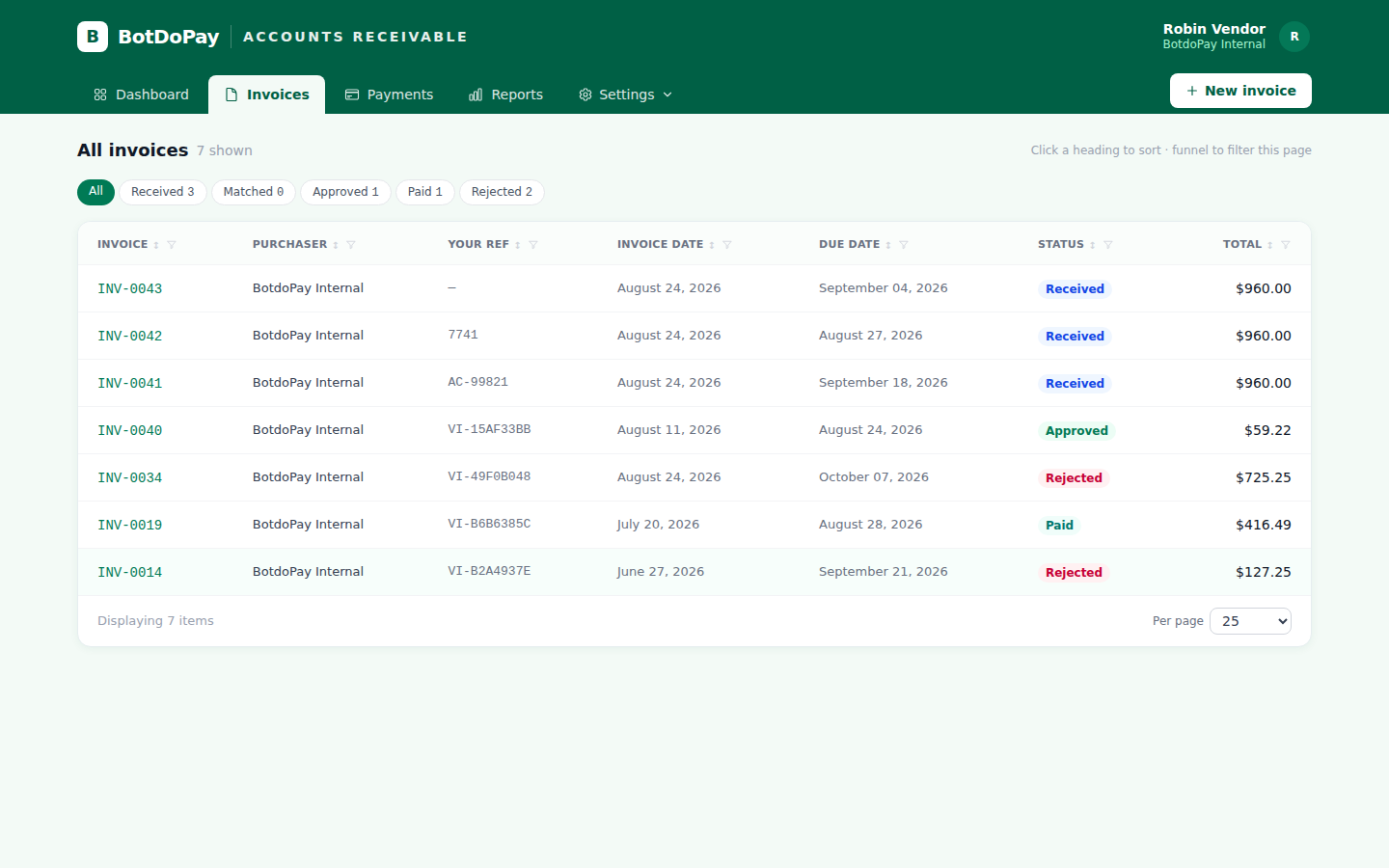Image resolution: width=1389 pixels, height=868 pixels.
Task: Open the Robin Vendor avatar menu
Action: (1294, 37)
